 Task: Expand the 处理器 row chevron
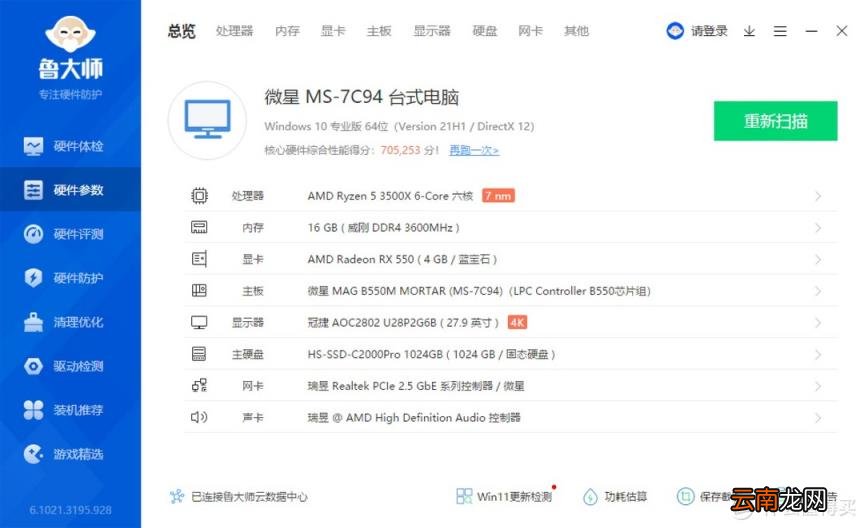tap(818, 196)
